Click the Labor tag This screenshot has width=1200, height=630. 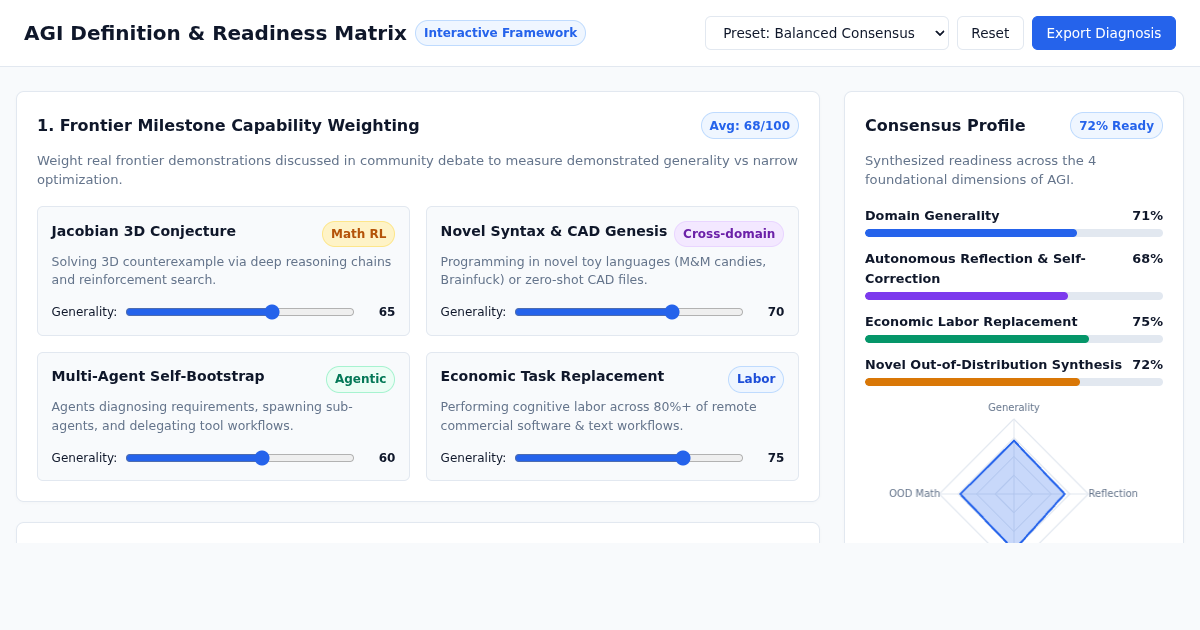pos(756,379)
